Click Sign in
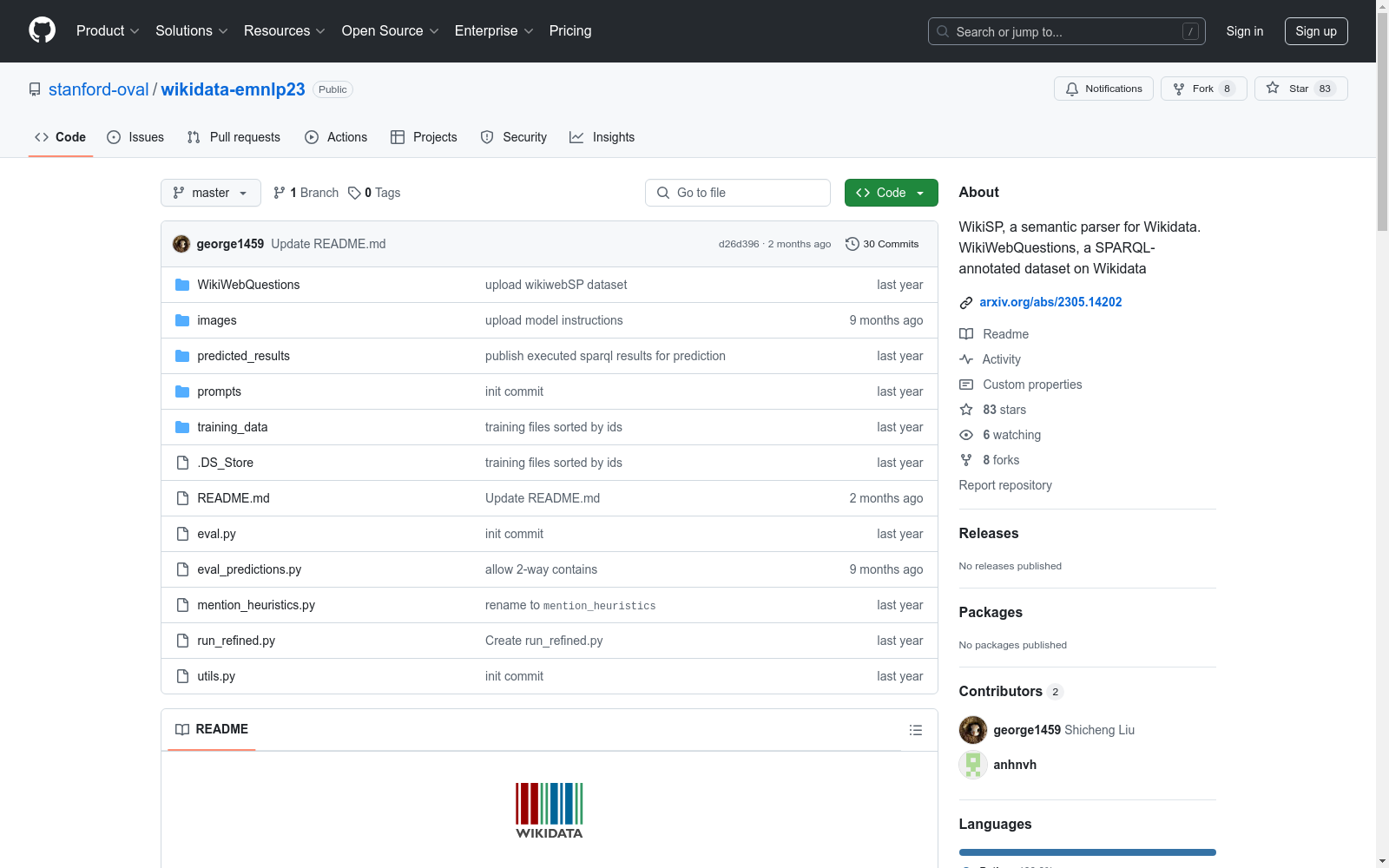The image size is (1389, 868). click(1245, 31)
